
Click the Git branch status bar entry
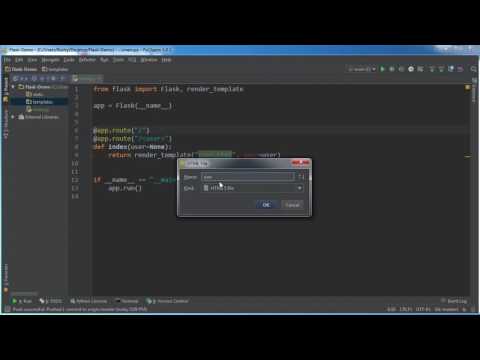(447, 309)
